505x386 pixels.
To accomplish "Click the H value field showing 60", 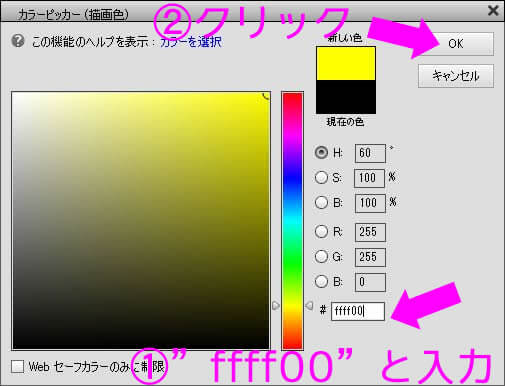I will (x=370, y=153).
